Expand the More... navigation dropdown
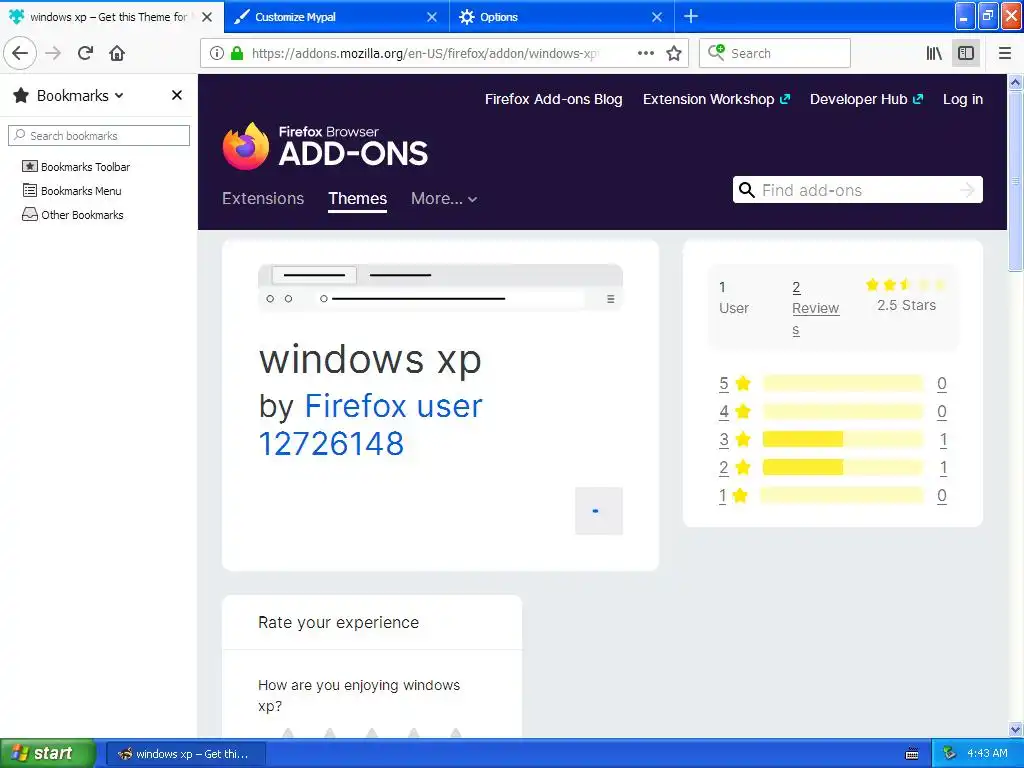Image resolution: width=1024 pixels, height=768 pixels. (444, 199)
